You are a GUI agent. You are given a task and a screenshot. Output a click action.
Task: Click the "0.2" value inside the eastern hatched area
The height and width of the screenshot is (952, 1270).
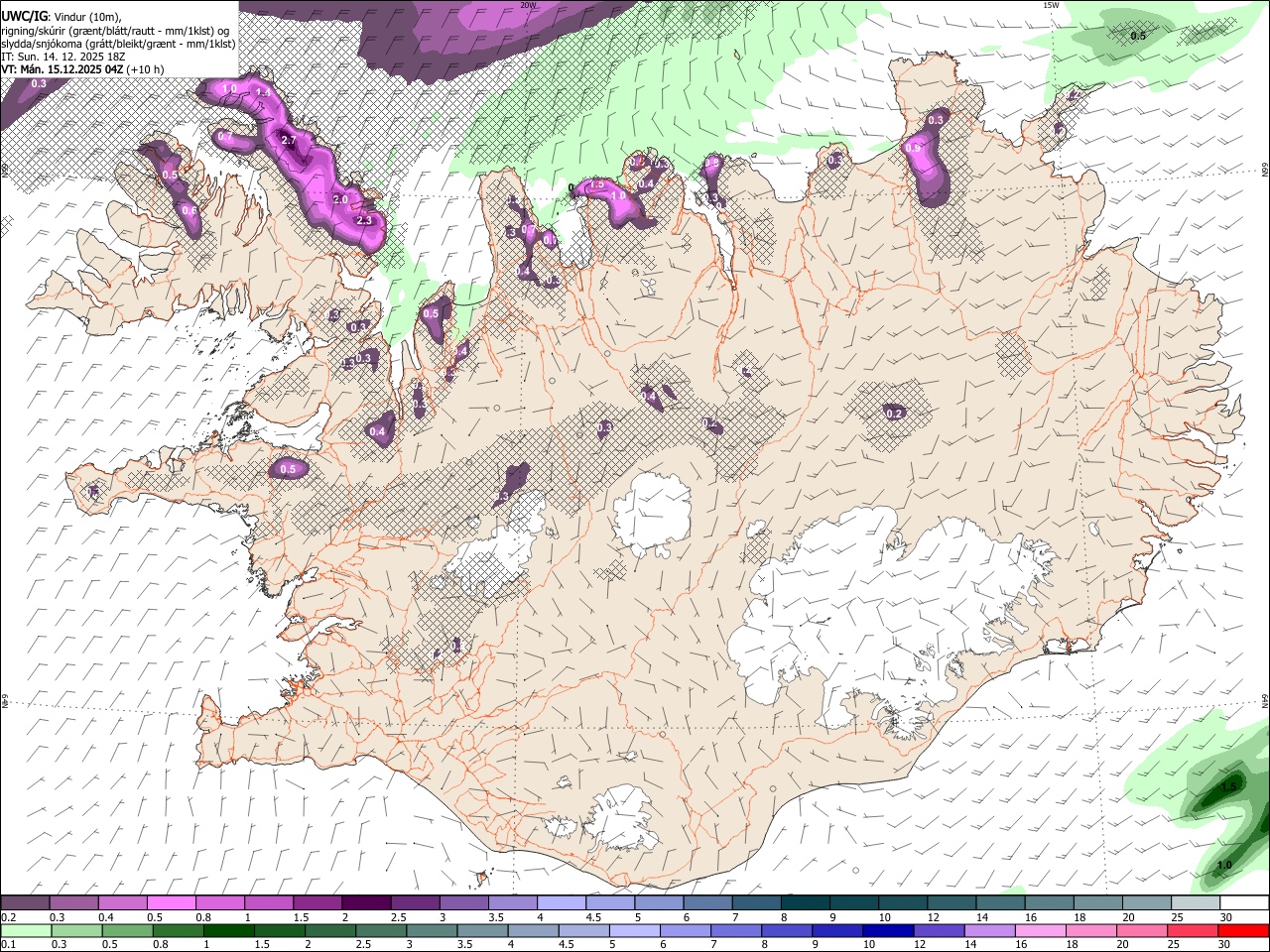(894, 414)
